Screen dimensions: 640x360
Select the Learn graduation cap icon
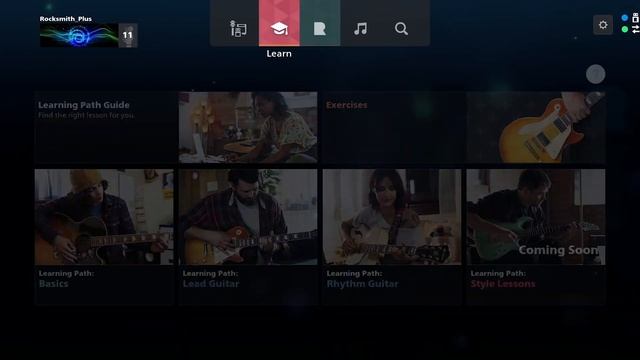click(279, 29)
